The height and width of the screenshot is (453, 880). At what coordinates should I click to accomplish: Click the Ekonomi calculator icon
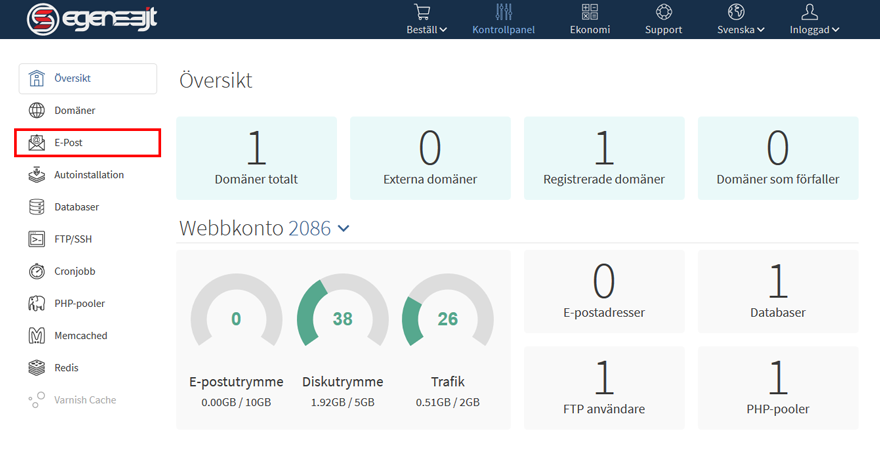click(x=590, y=12)
